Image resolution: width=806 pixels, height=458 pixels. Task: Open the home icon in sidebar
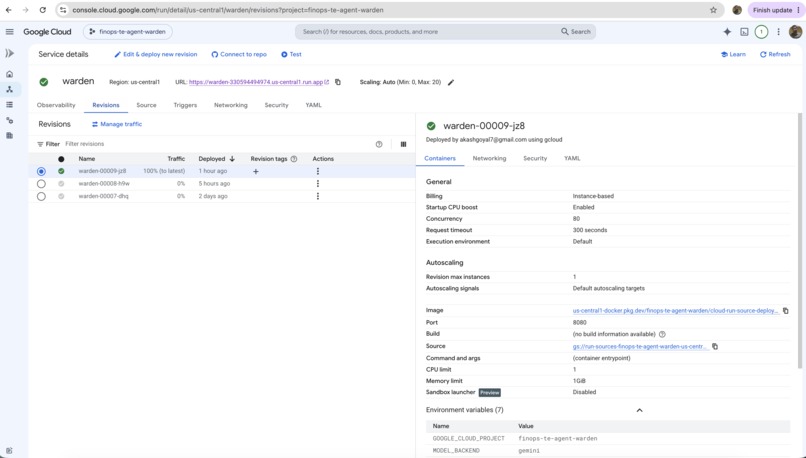[x=9, y=74]
